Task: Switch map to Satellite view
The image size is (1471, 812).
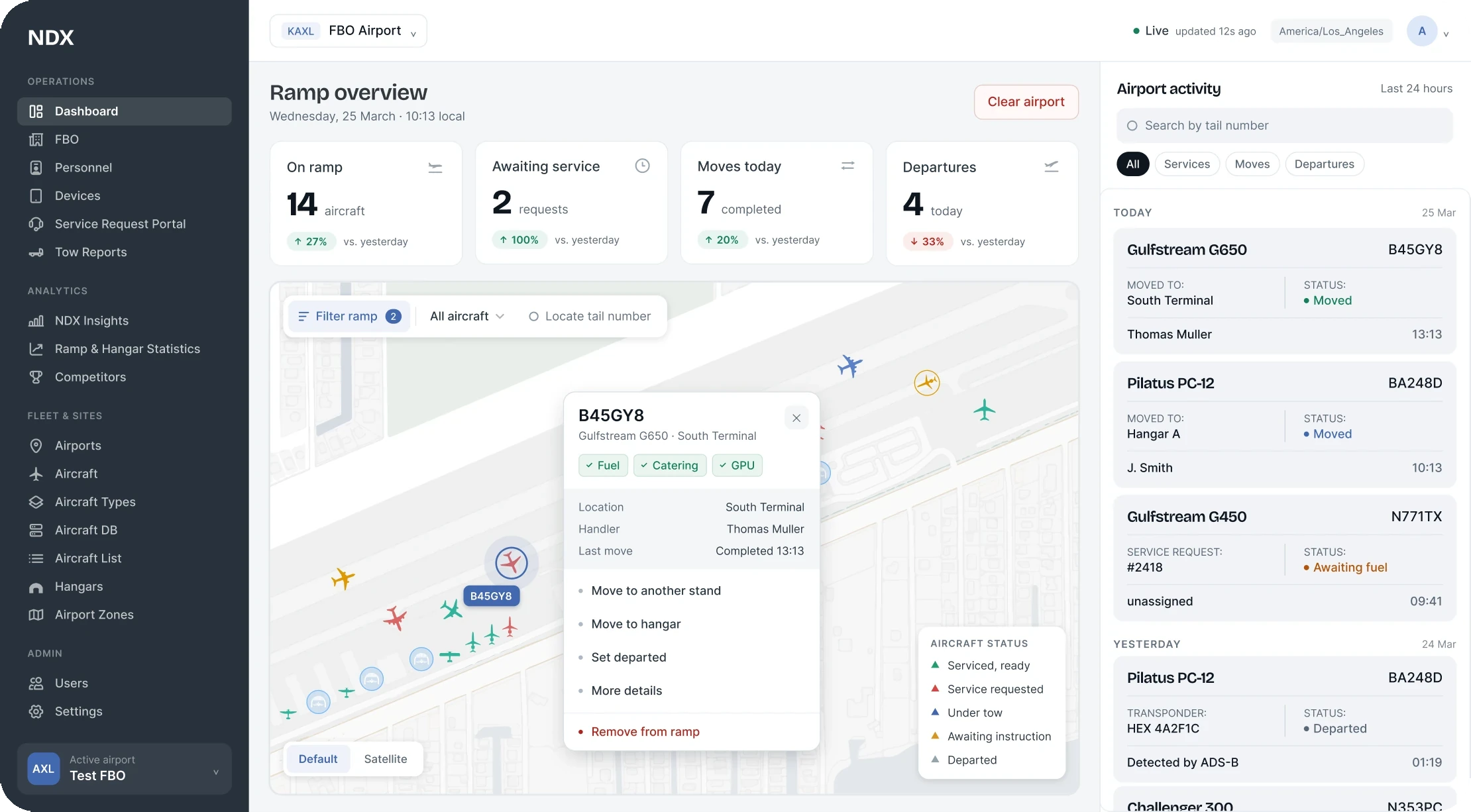Action: [x=386, y=759]
